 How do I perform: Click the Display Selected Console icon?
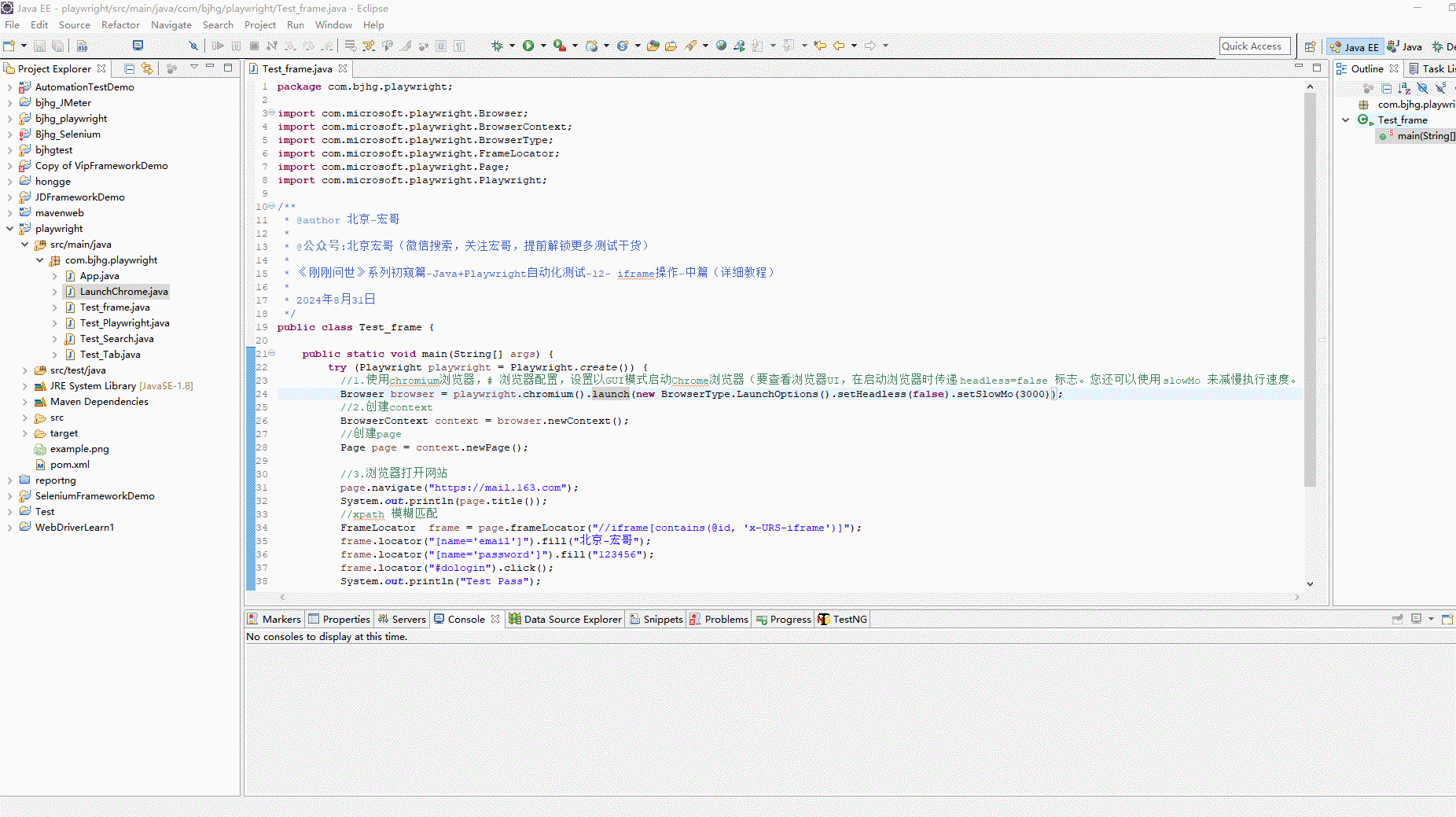(x=1416, y=619)
